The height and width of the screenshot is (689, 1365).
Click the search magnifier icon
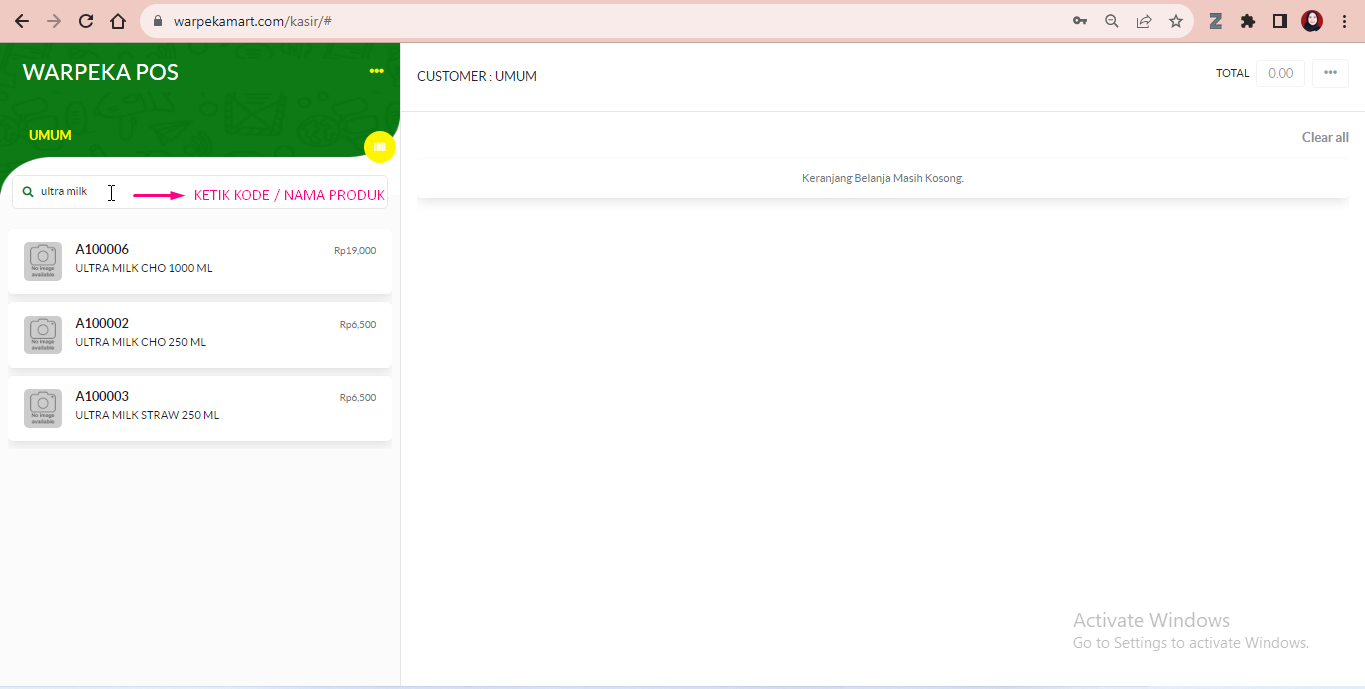(x=28, y=191)
